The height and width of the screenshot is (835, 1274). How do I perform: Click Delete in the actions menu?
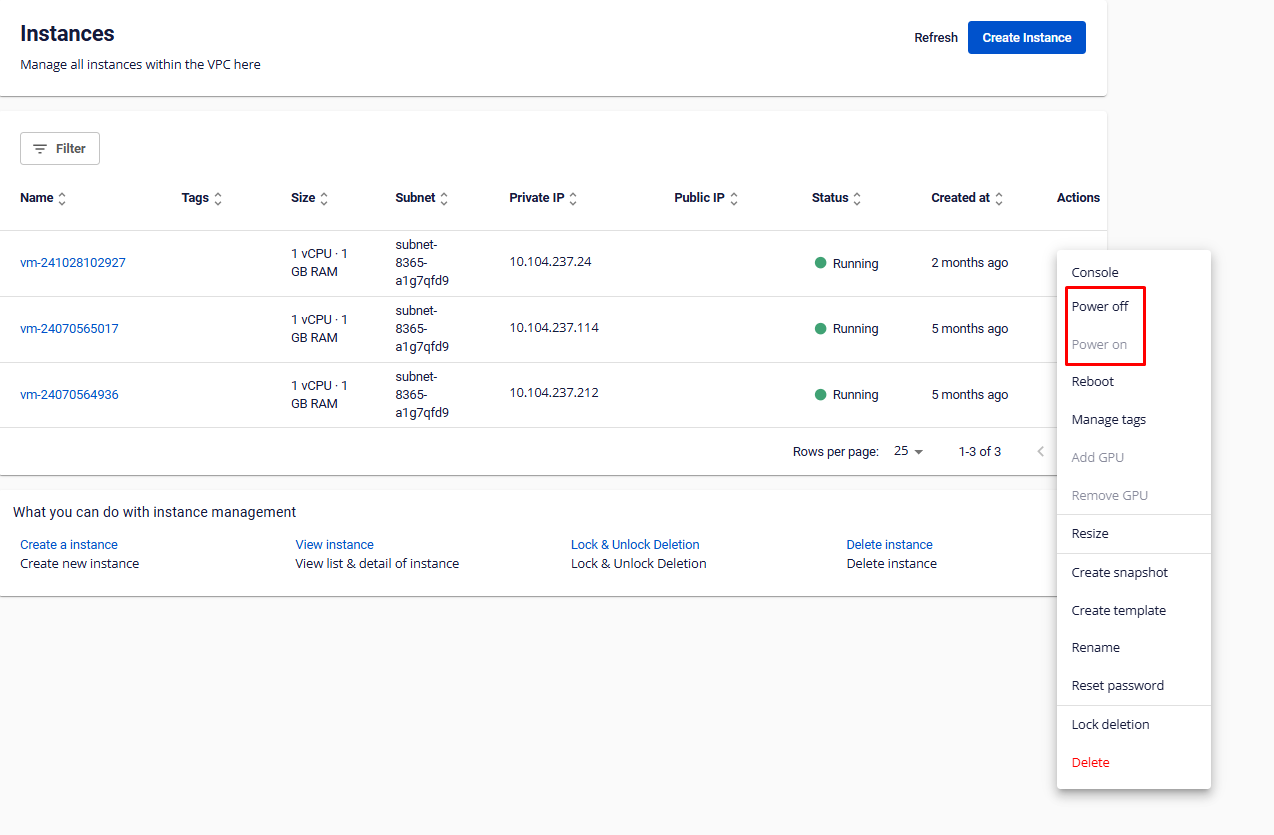(x=1090, y=763)
